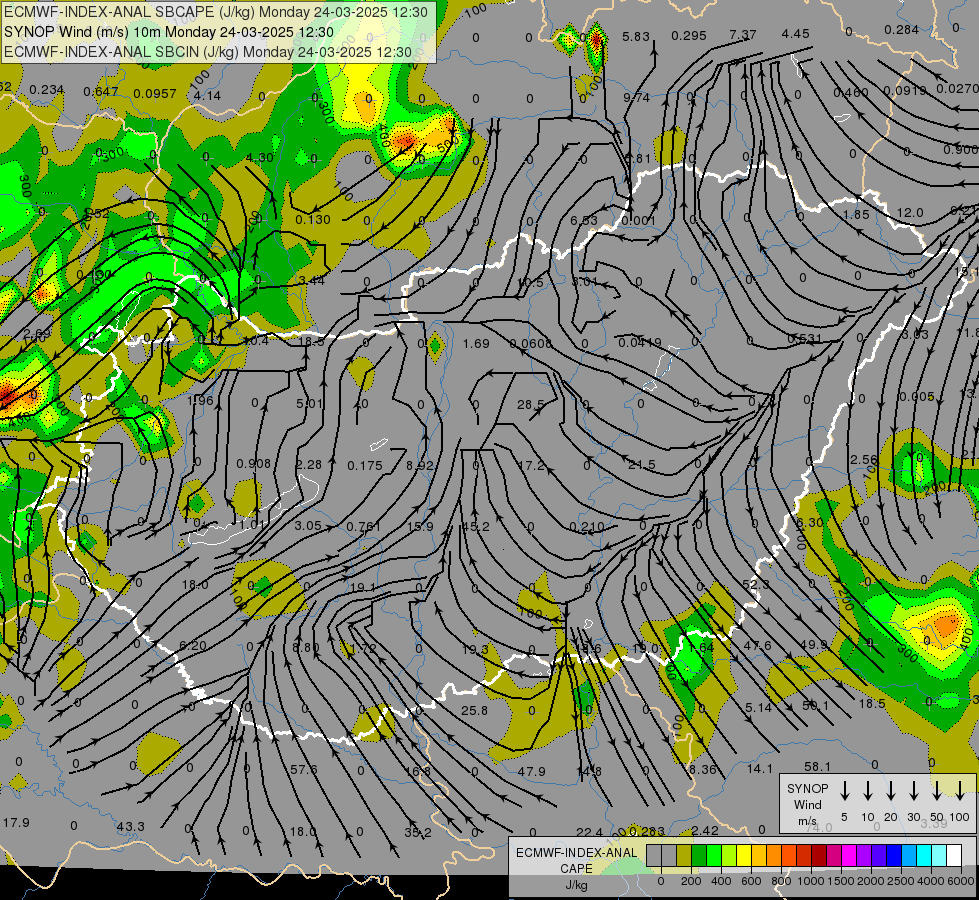979x900 pixels.
Task: Click the 58.1 value on the map
Action: tap(817, 766)
